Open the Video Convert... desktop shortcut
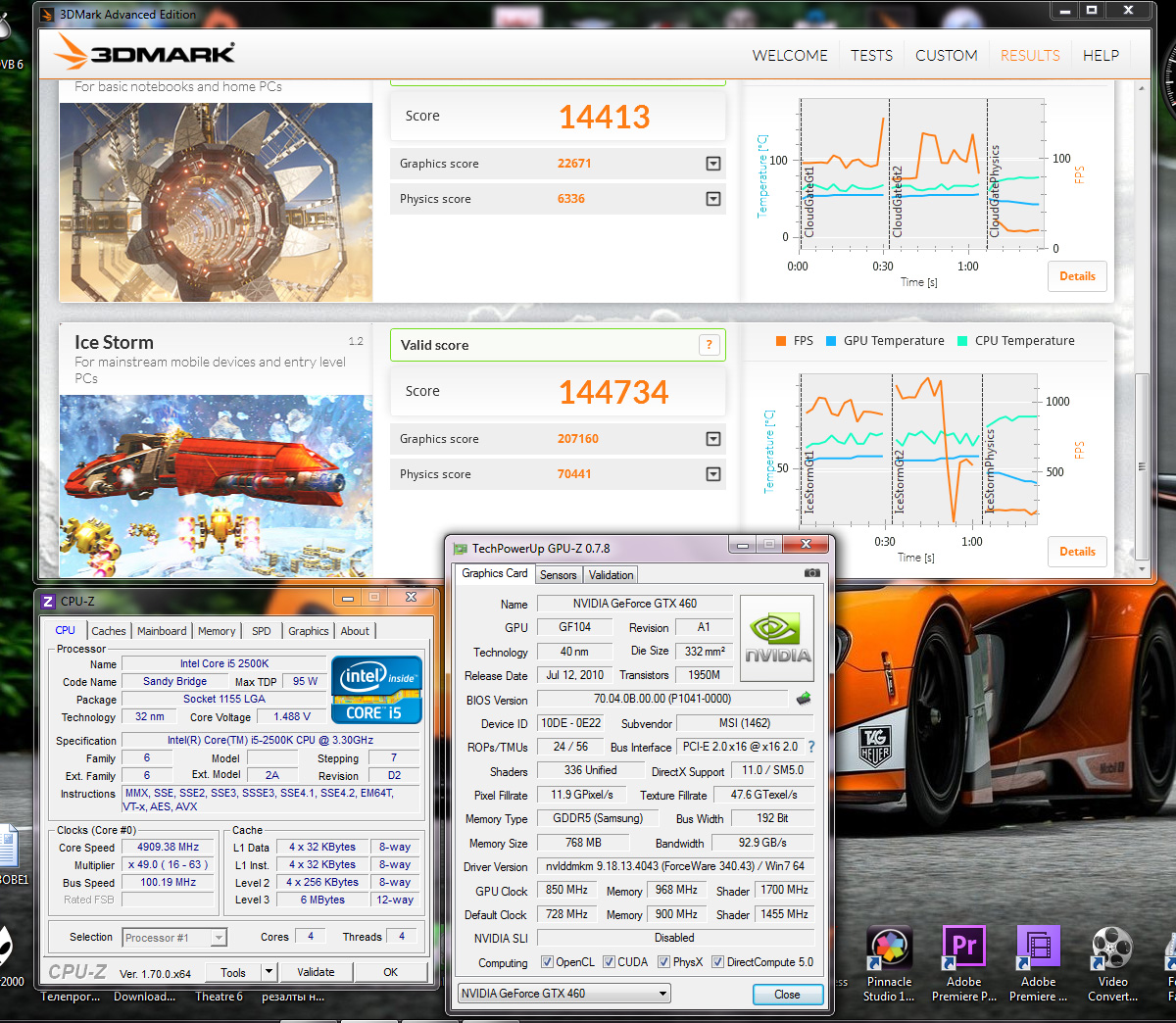This screenshot has width=1176, height=1023. 1112,964
